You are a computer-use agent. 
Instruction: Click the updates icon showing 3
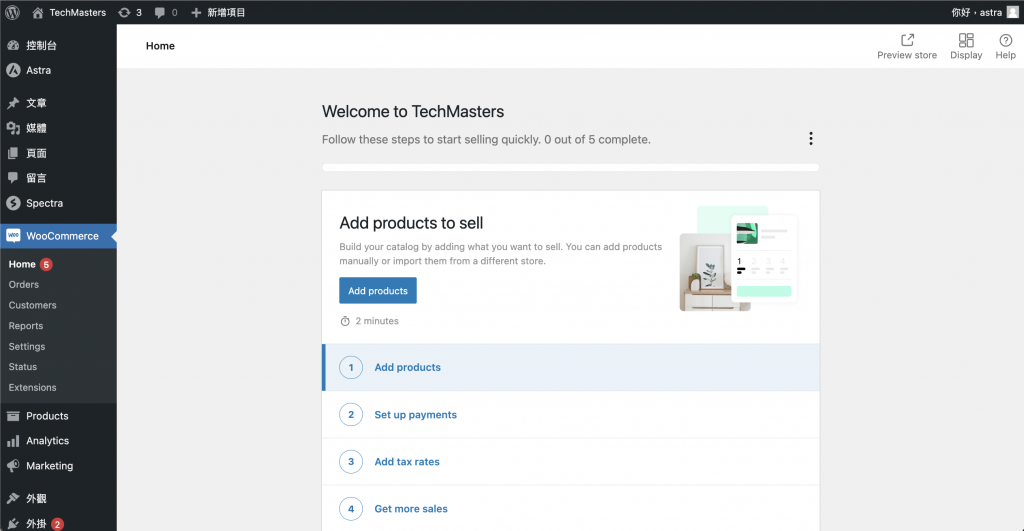(124, 12)
